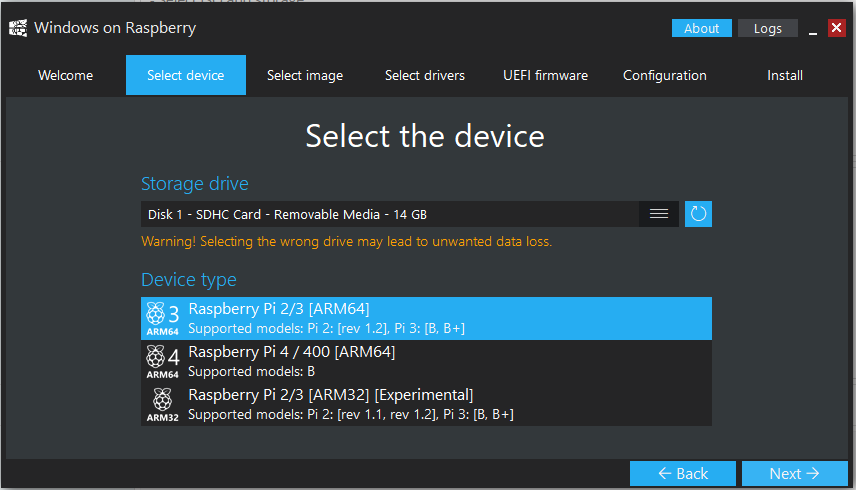Close the Windows on Raspberry window
856x490 pixels.
[836, 28]
